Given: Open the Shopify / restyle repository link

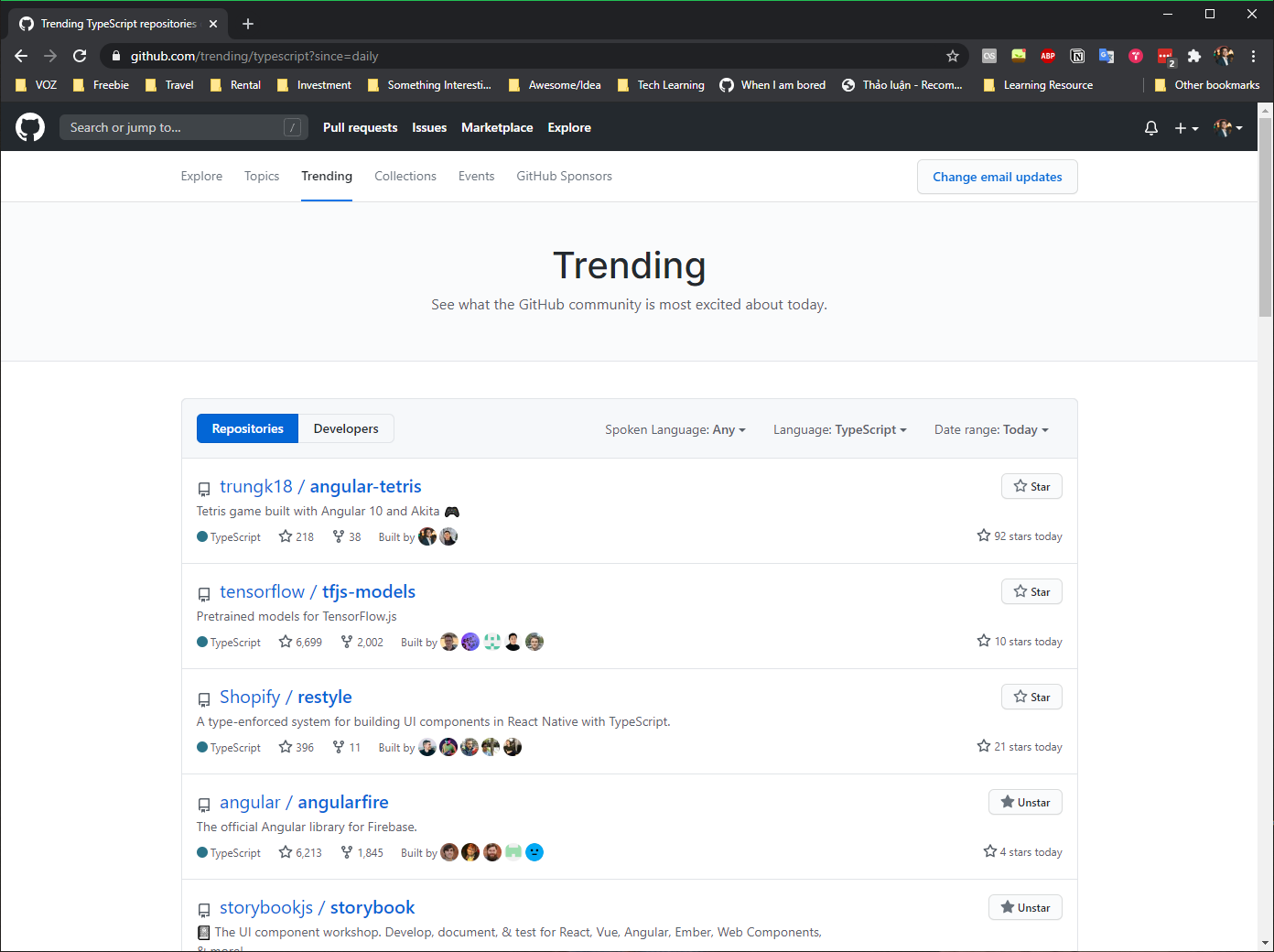Looking at the screenshot, I should point(286,697).
